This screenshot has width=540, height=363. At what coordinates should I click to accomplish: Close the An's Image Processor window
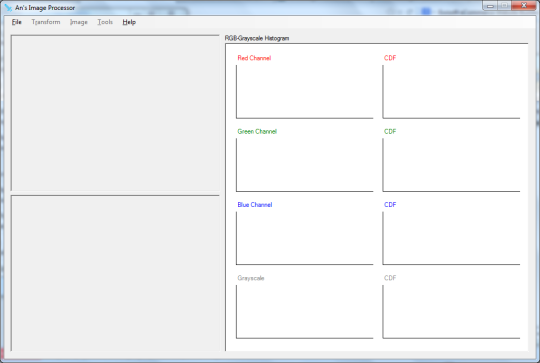[x=524, y=6]
